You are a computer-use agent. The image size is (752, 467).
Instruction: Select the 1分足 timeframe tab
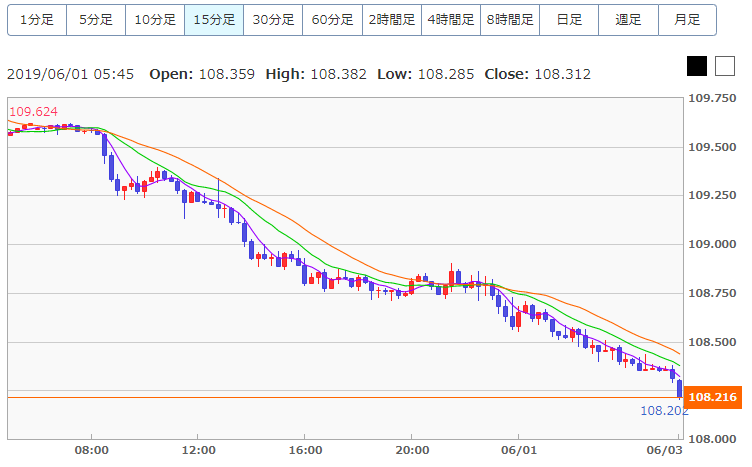tap(37, 19)
